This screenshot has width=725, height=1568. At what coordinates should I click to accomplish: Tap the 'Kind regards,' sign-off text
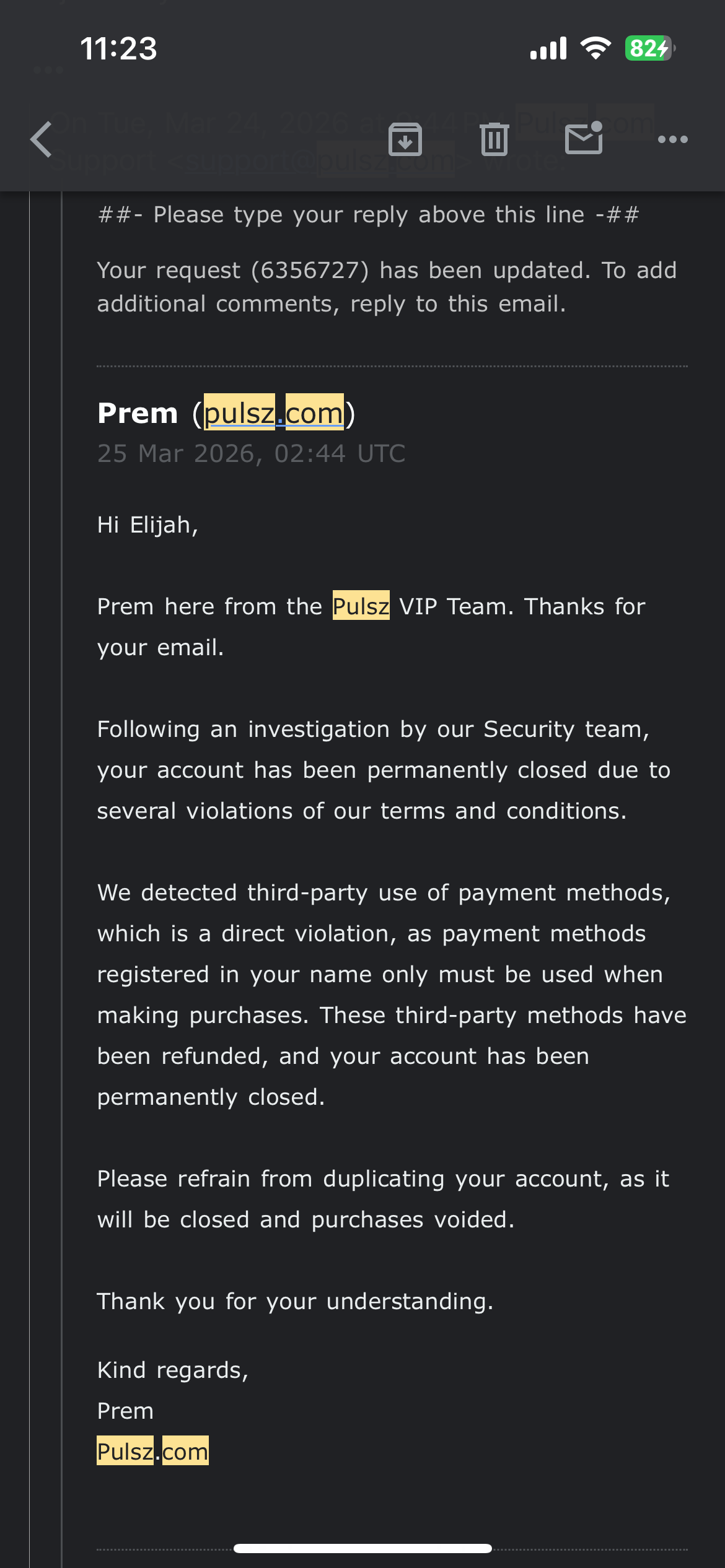point(172,1370)
